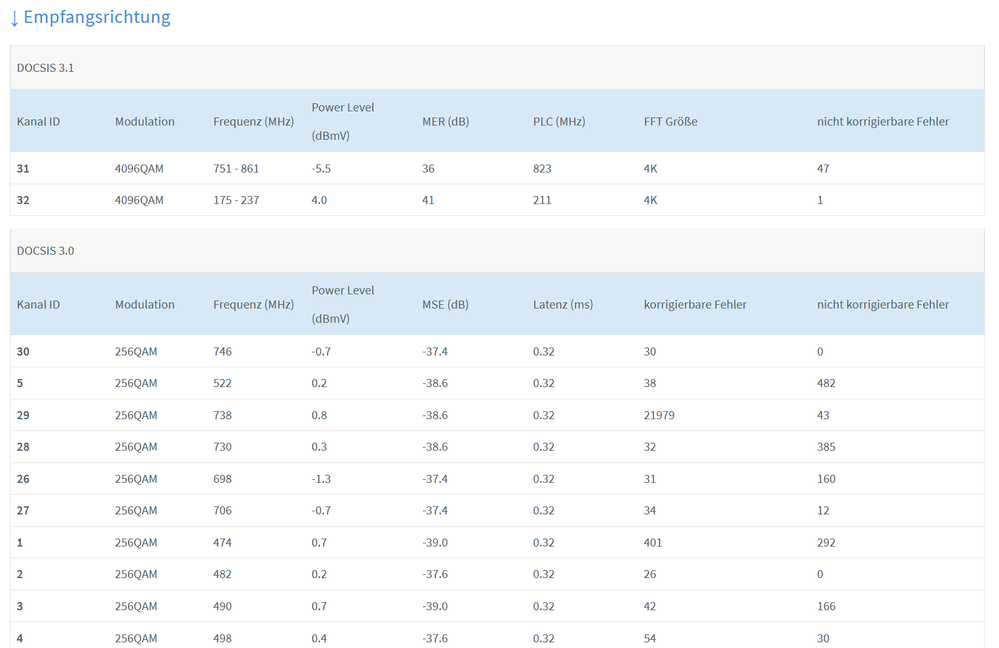
Task: Click the -1.3 power level value
Action: pos(321,479)
